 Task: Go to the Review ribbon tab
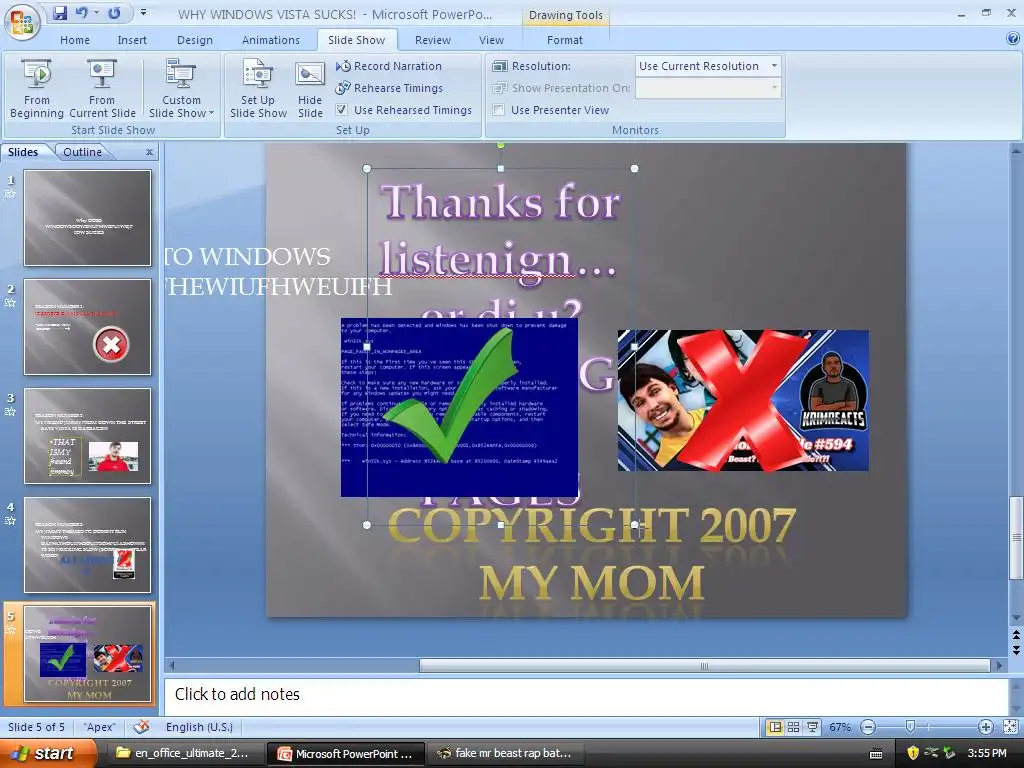[x=432, y=40]
